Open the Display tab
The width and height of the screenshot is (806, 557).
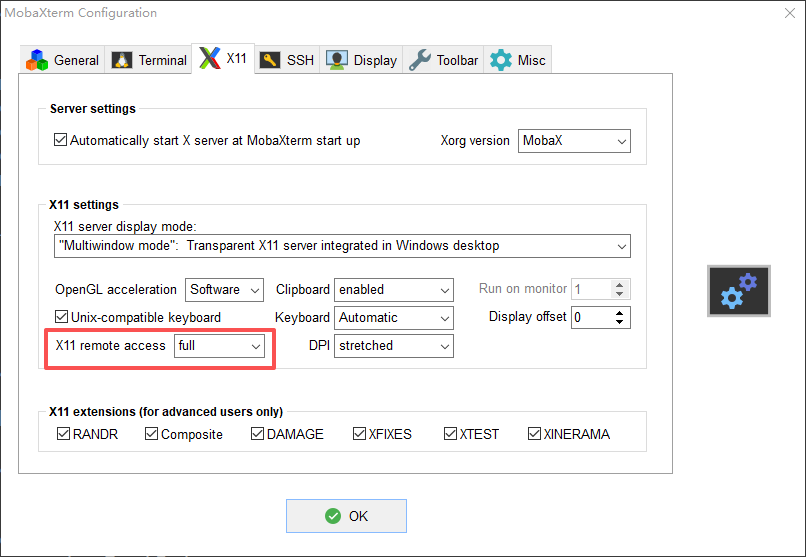coord(361,60)
